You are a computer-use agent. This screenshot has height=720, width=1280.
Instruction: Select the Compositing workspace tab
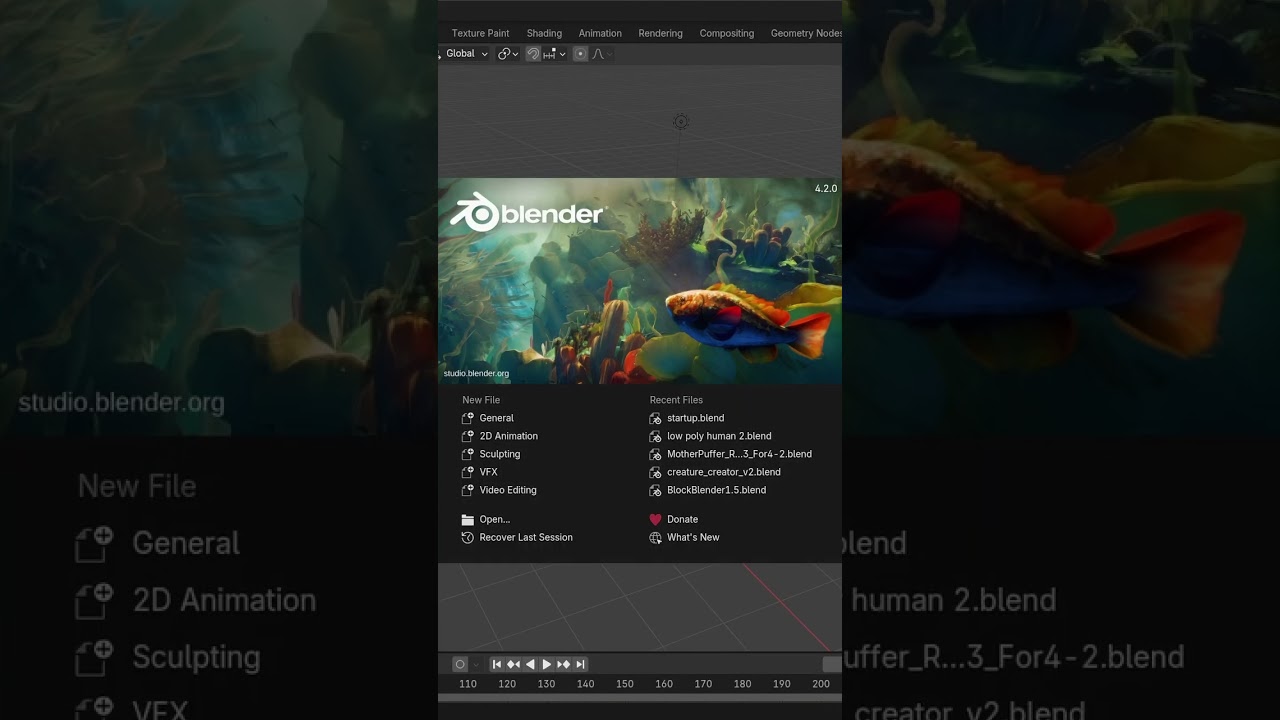(x=727, y=33)
